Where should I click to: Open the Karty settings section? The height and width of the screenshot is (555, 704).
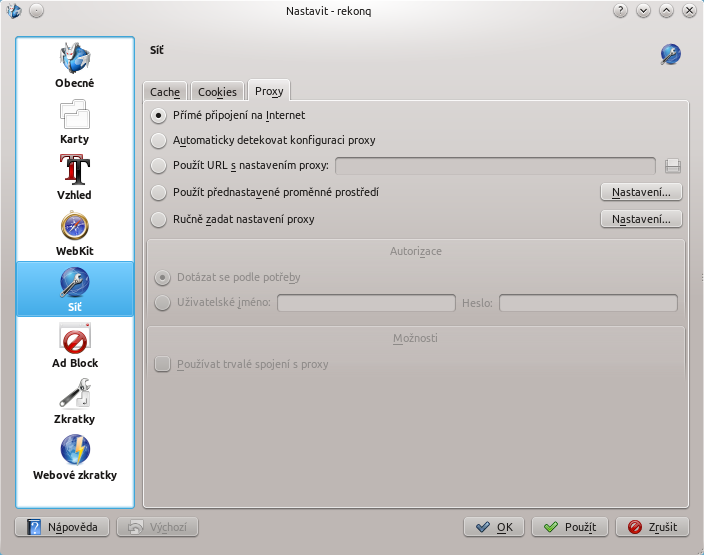point(75,122)
